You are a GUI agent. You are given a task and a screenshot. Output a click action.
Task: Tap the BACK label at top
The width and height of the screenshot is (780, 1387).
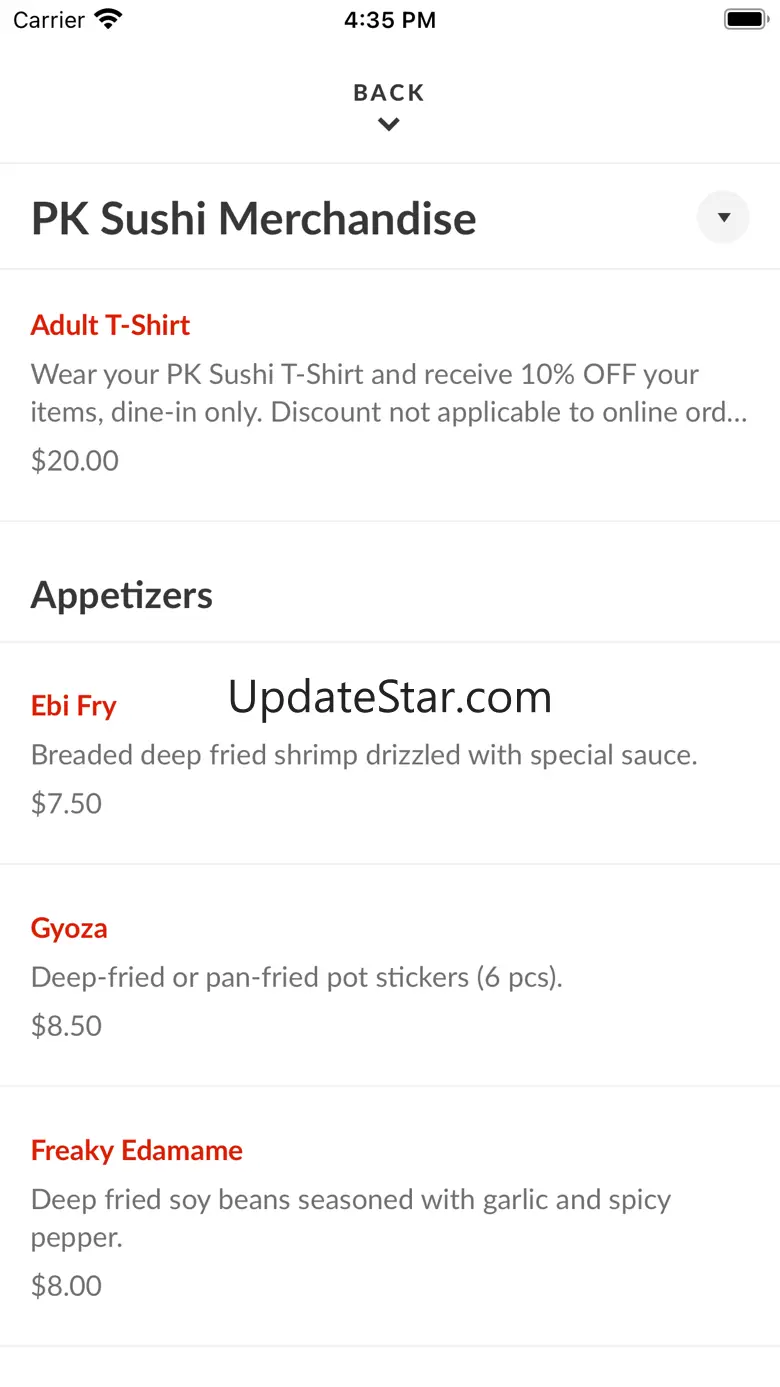tap(389, 93)
